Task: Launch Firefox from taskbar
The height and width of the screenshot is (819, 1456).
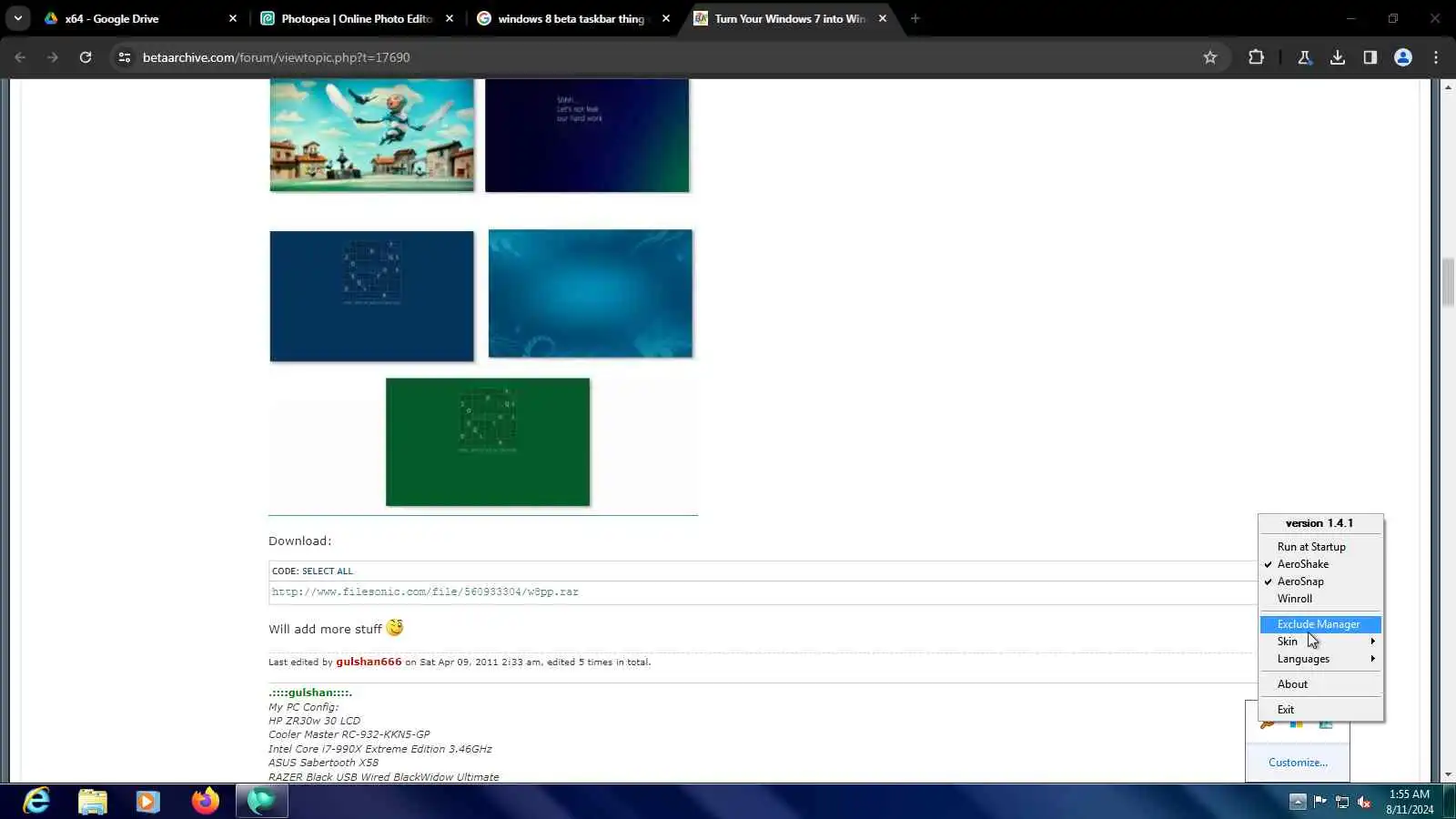Action: 206,801
